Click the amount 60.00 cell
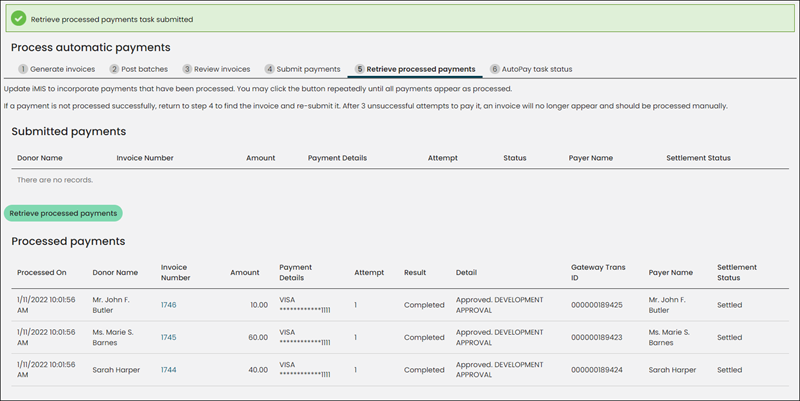The image size is (800, 401). point(258,338)
